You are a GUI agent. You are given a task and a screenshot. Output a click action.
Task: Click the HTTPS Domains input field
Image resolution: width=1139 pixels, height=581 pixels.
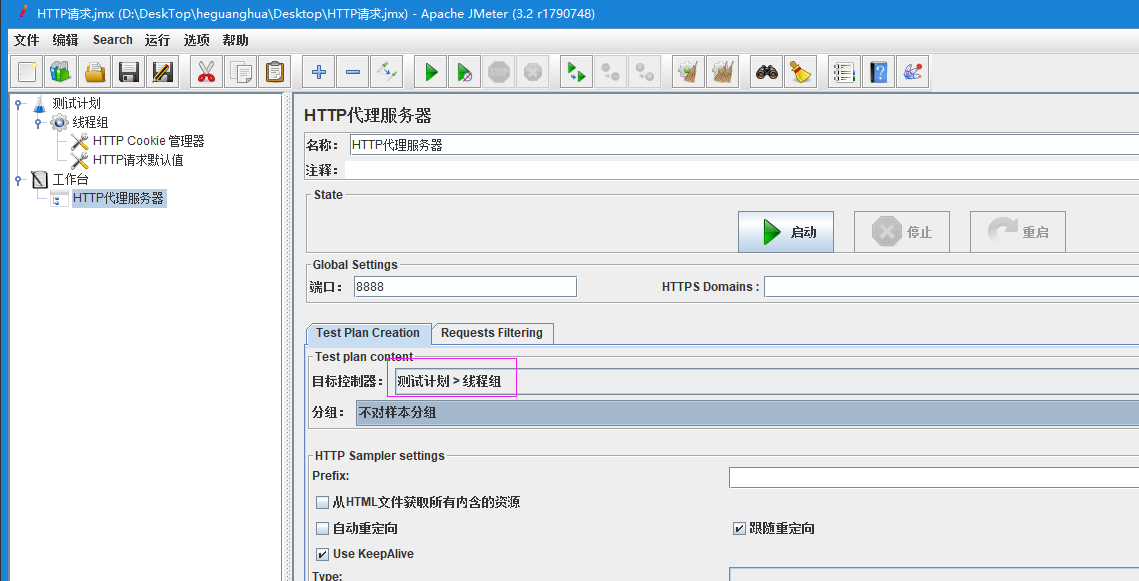tap(952, 287)
